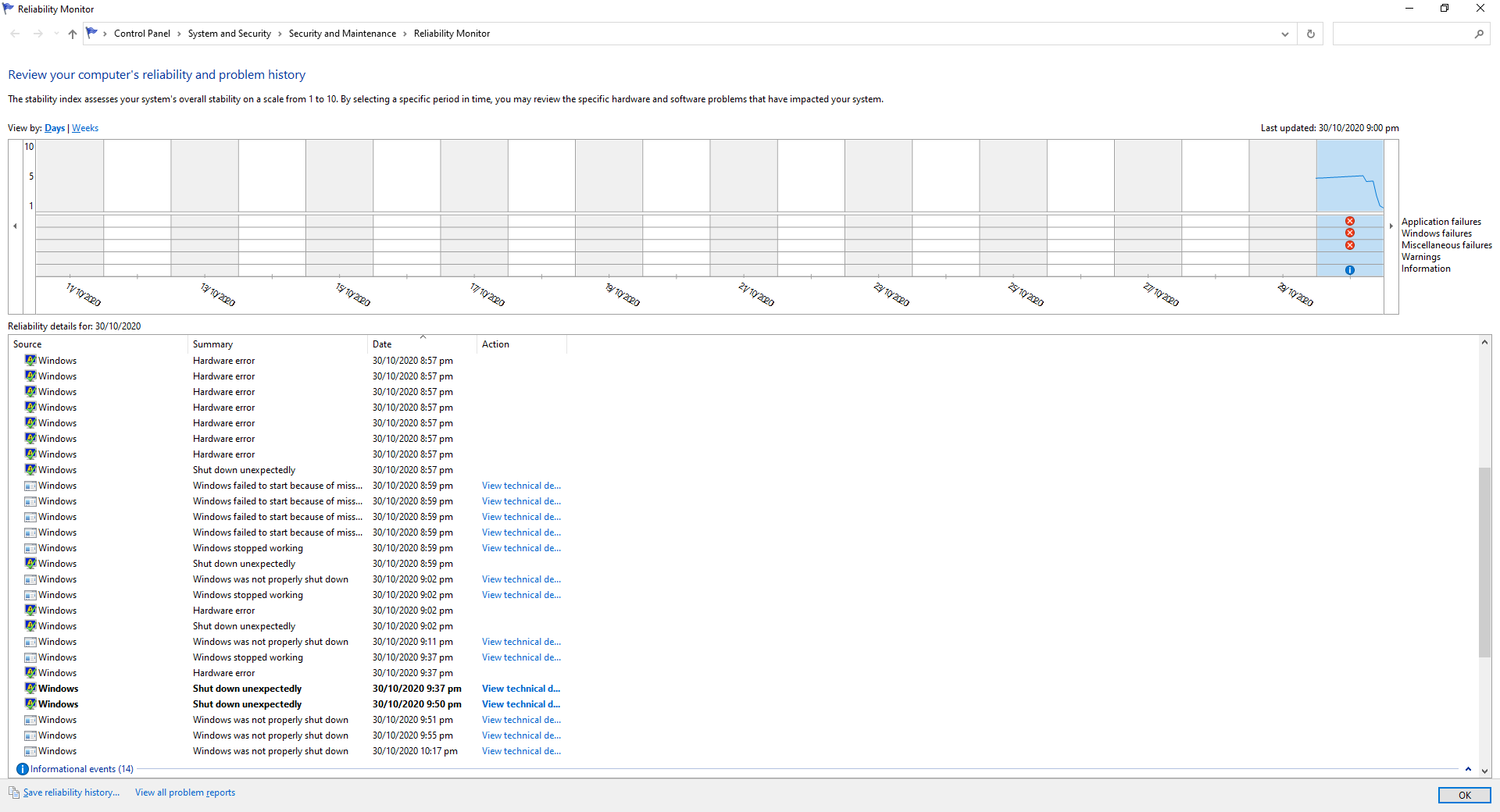Switch chart view to Days
The width and height of the screenshot is (1500, 812).
pos(55,128)
